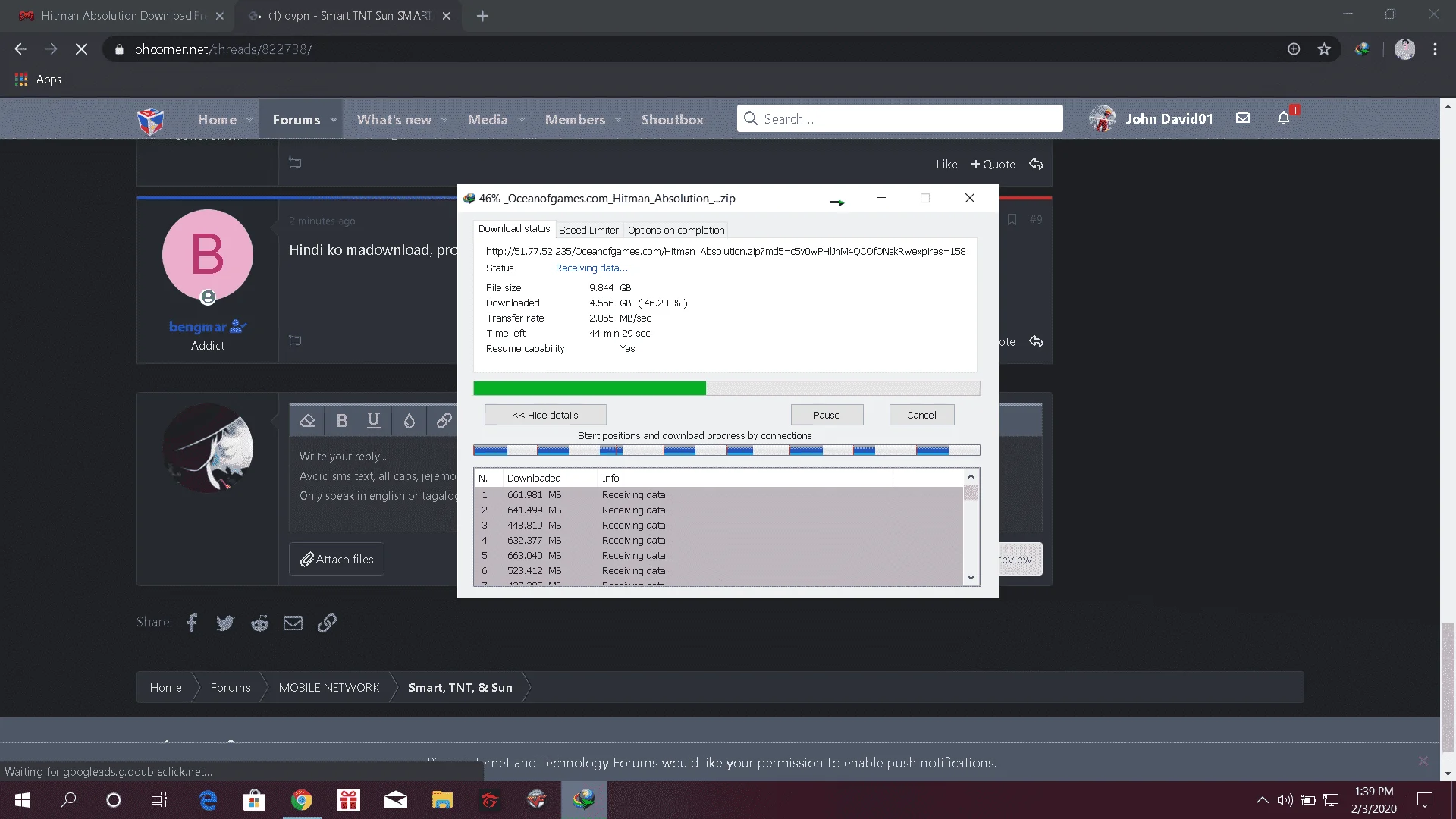
Task: Open Smart, TNT, & Sun breadcrumb
Action: click(460, 688)
